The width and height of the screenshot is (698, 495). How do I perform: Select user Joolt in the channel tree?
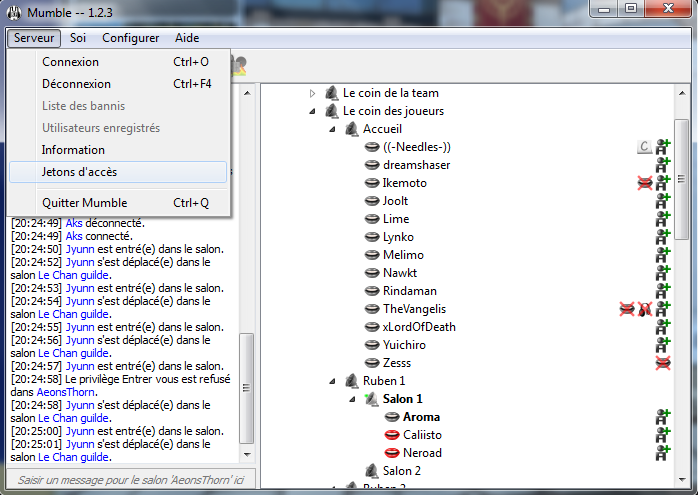[395, 201]
